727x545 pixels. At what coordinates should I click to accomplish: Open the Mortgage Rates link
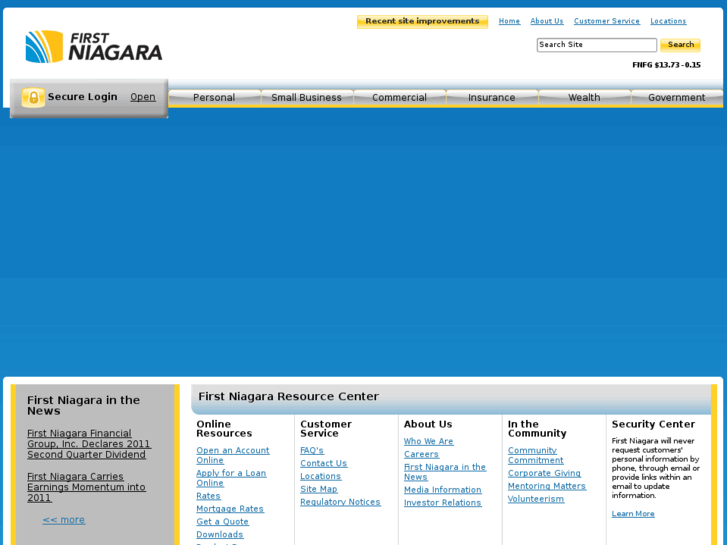230,509
